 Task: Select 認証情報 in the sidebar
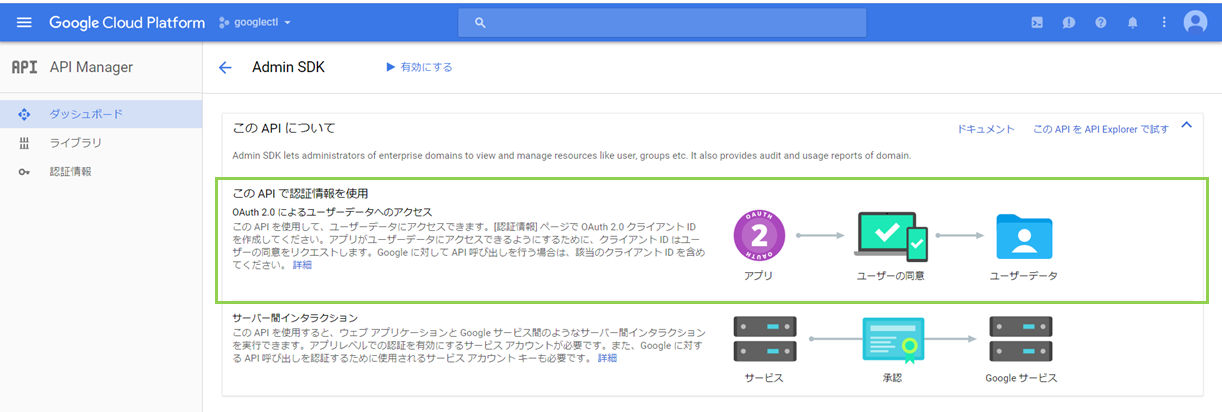pyautogui.click(x=101, y=172)
